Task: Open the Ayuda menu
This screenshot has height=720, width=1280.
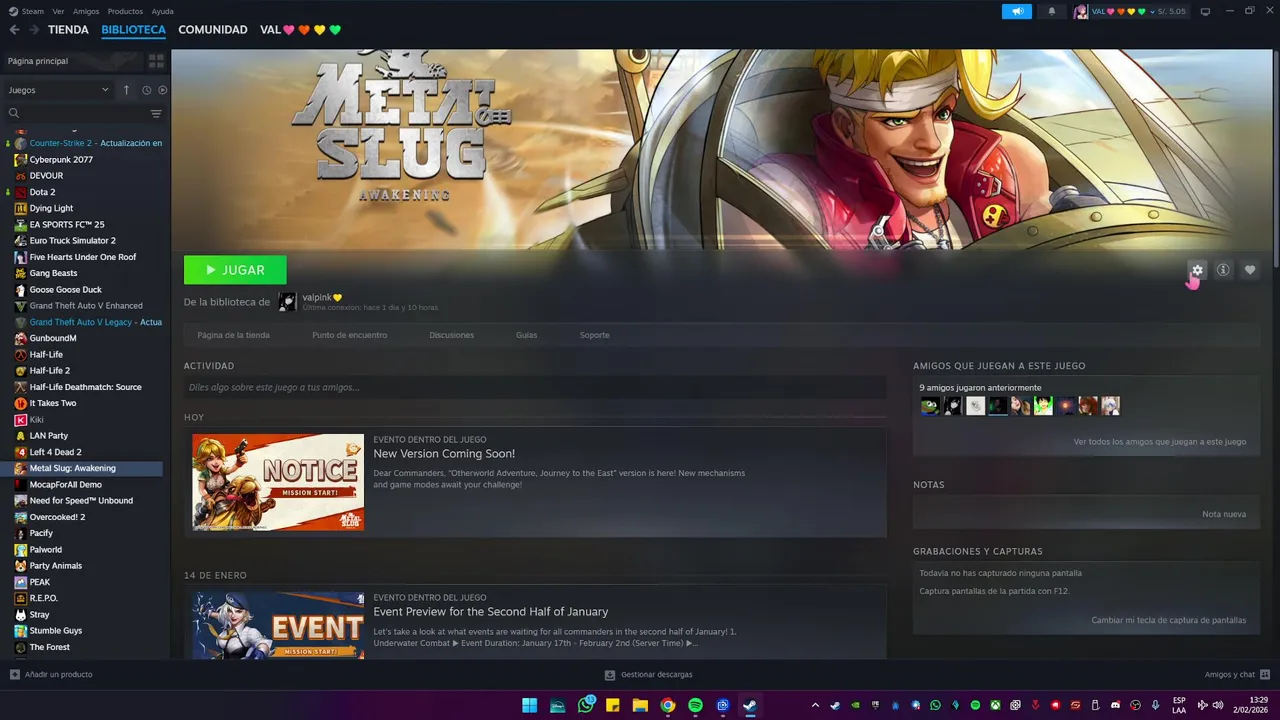Action: pyautogui.click(x=162, y=11)
